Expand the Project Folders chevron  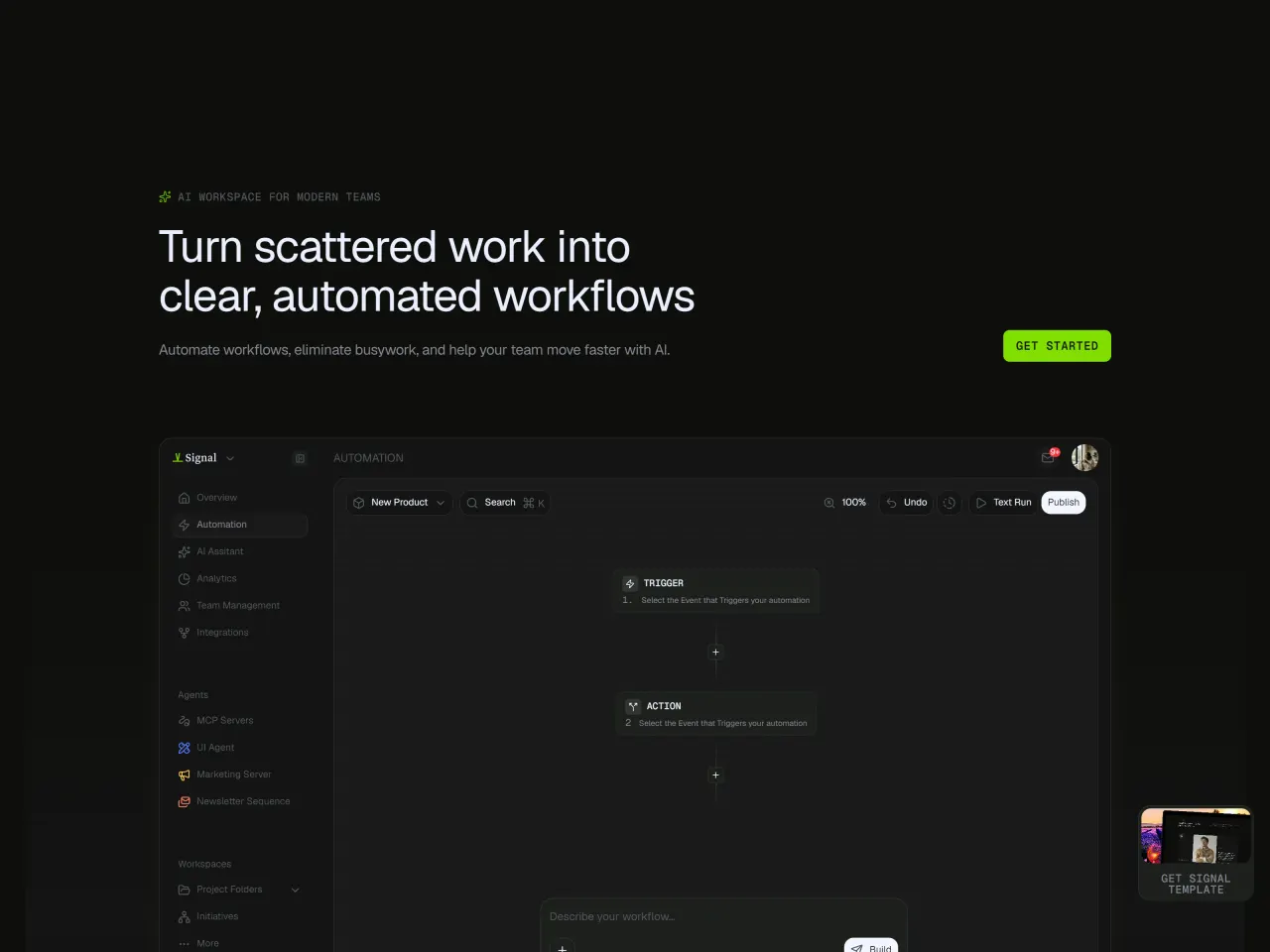[295, 890]
